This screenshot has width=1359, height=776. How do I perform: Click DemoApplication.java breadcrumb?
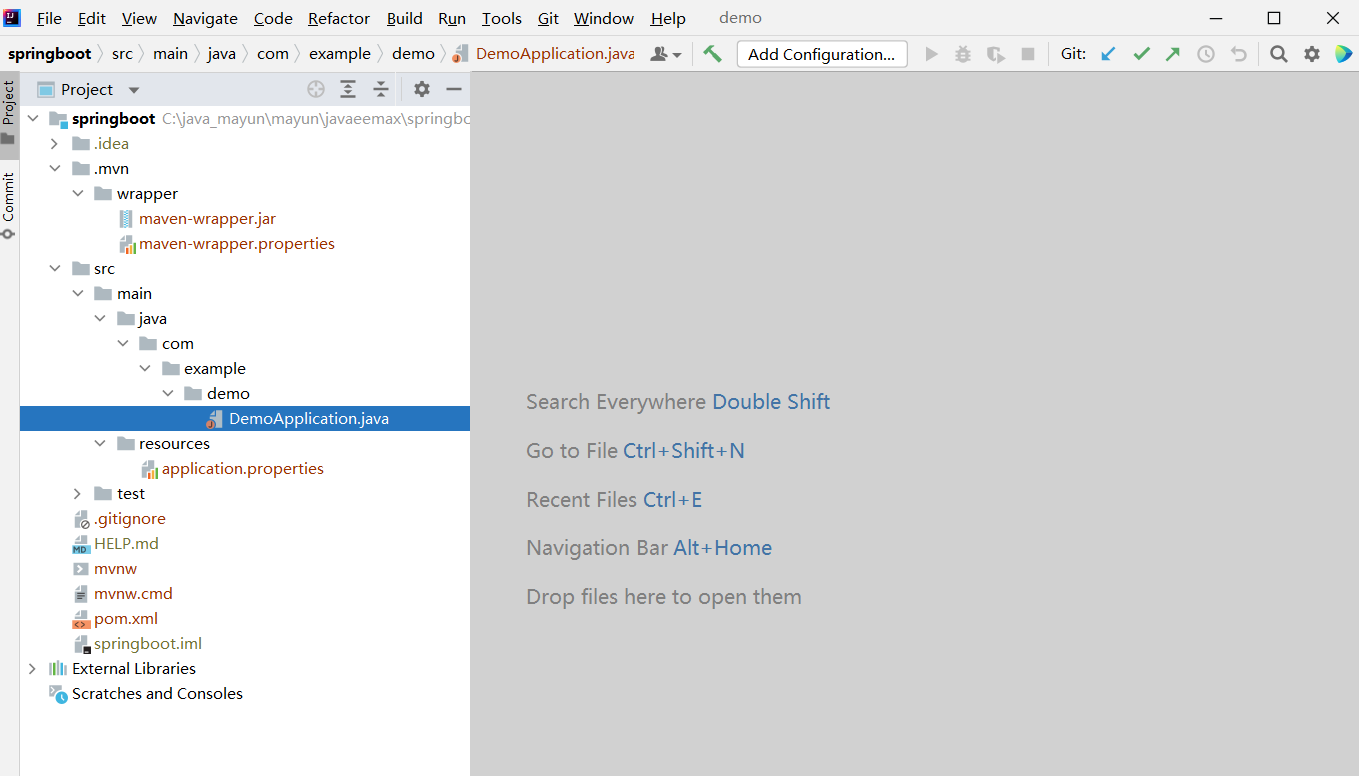click(x=555, y=54)
